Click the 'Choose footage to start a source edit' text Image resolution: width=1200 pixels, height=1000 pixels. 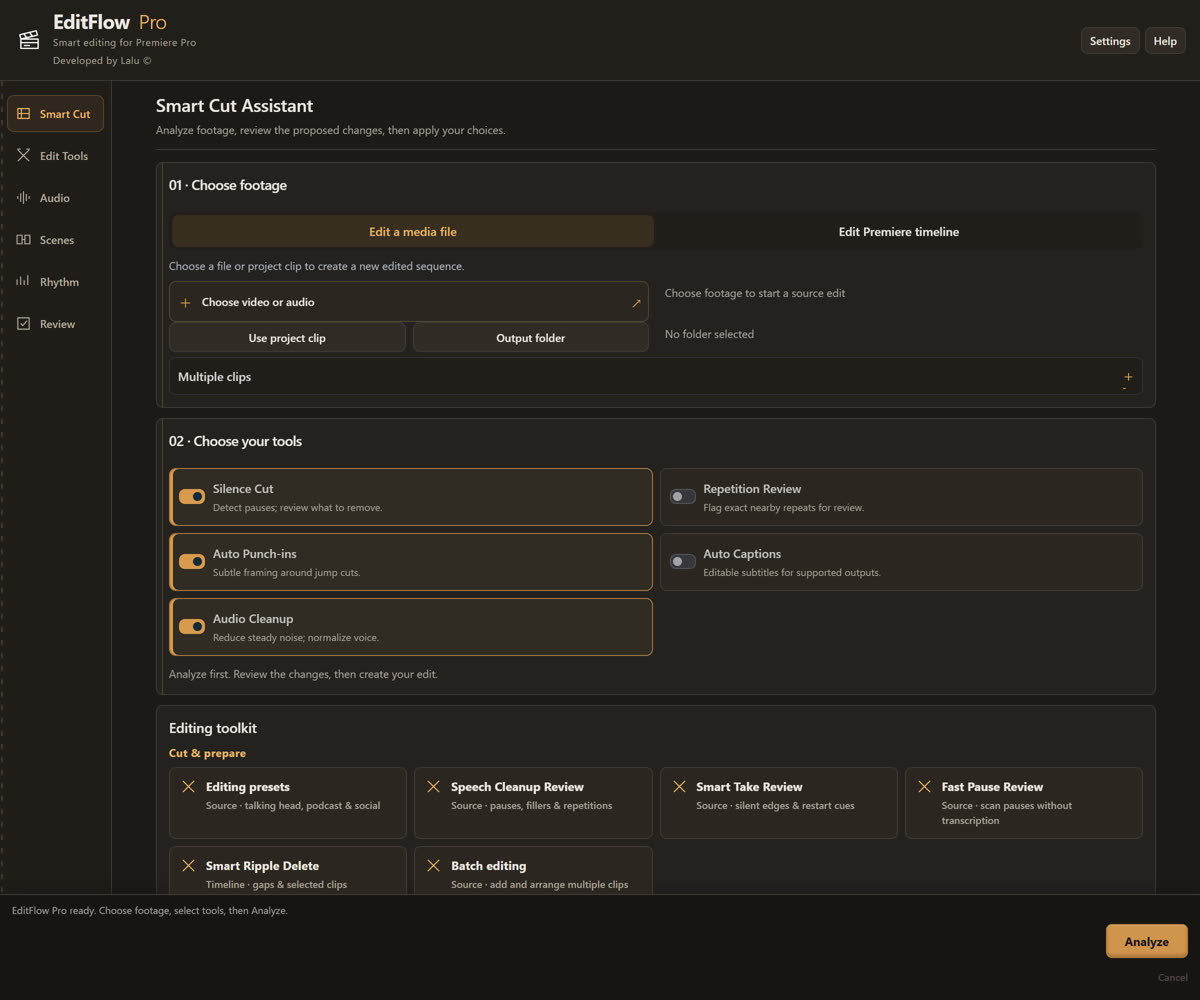pyautogui.click(x=755, y=293)
